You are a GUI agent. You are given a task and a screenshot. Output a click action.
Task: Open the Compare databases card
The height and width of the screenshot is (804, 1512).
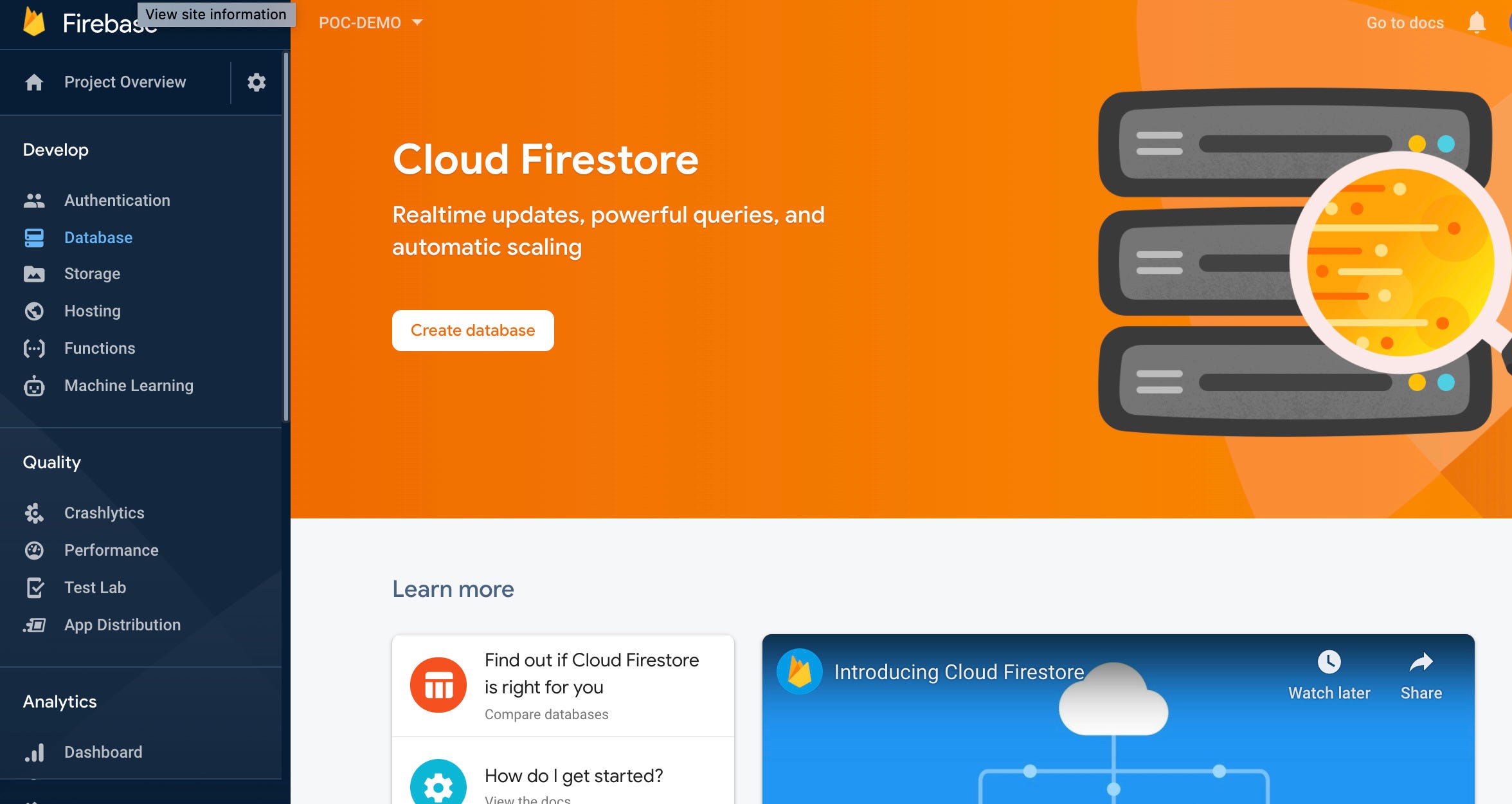click(562, 686)
